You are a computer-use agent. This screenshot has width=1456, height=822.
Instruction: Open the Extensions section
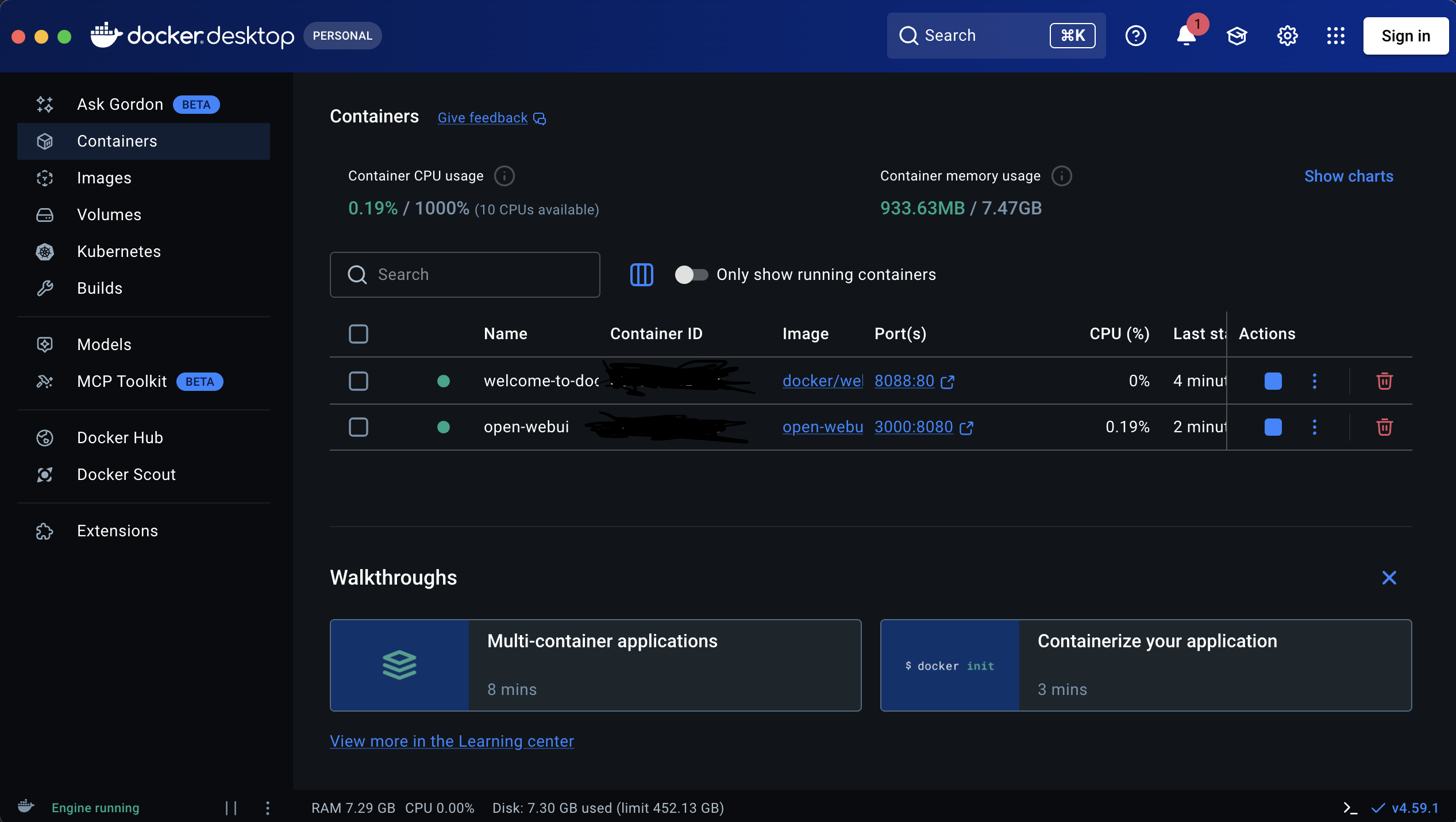tap(117, 531)
